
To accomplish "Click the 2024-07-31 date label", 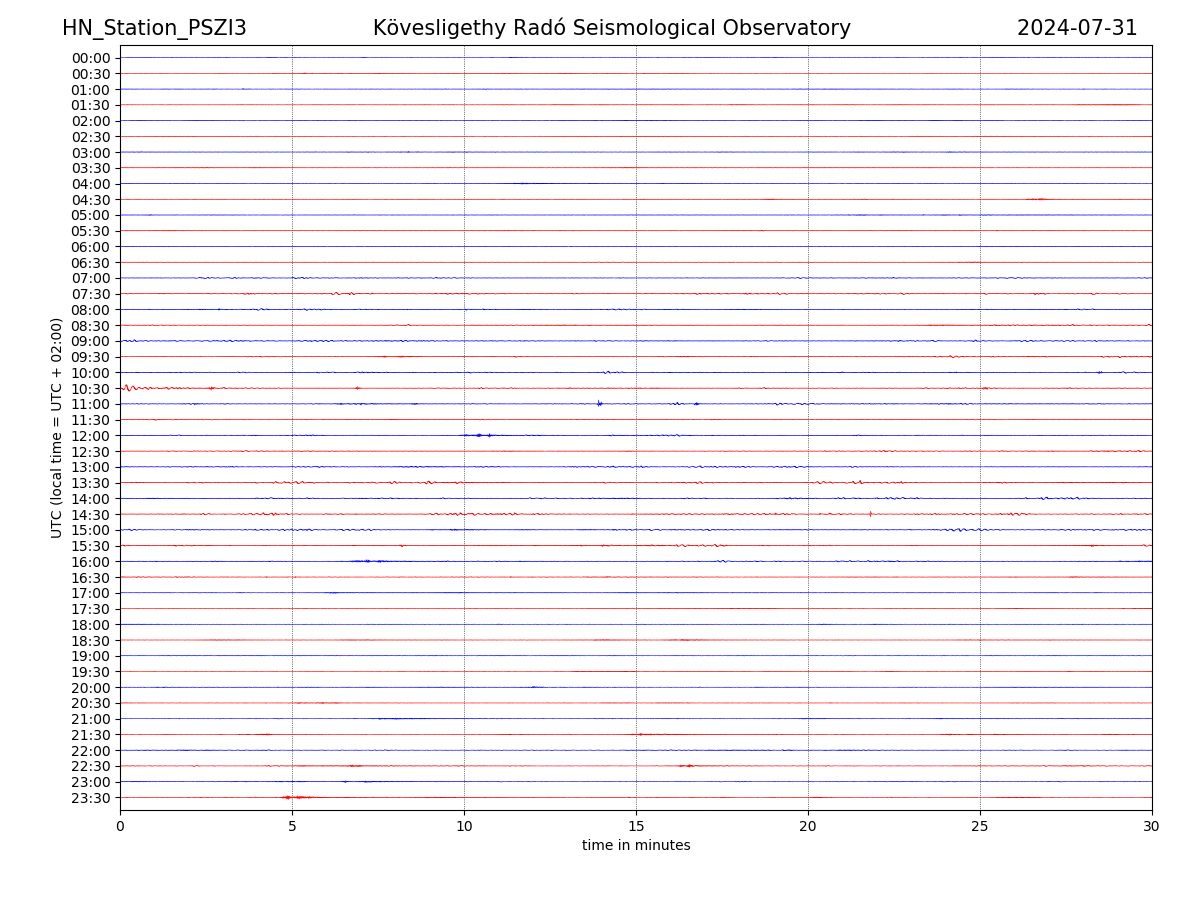I will (1076, 28).
